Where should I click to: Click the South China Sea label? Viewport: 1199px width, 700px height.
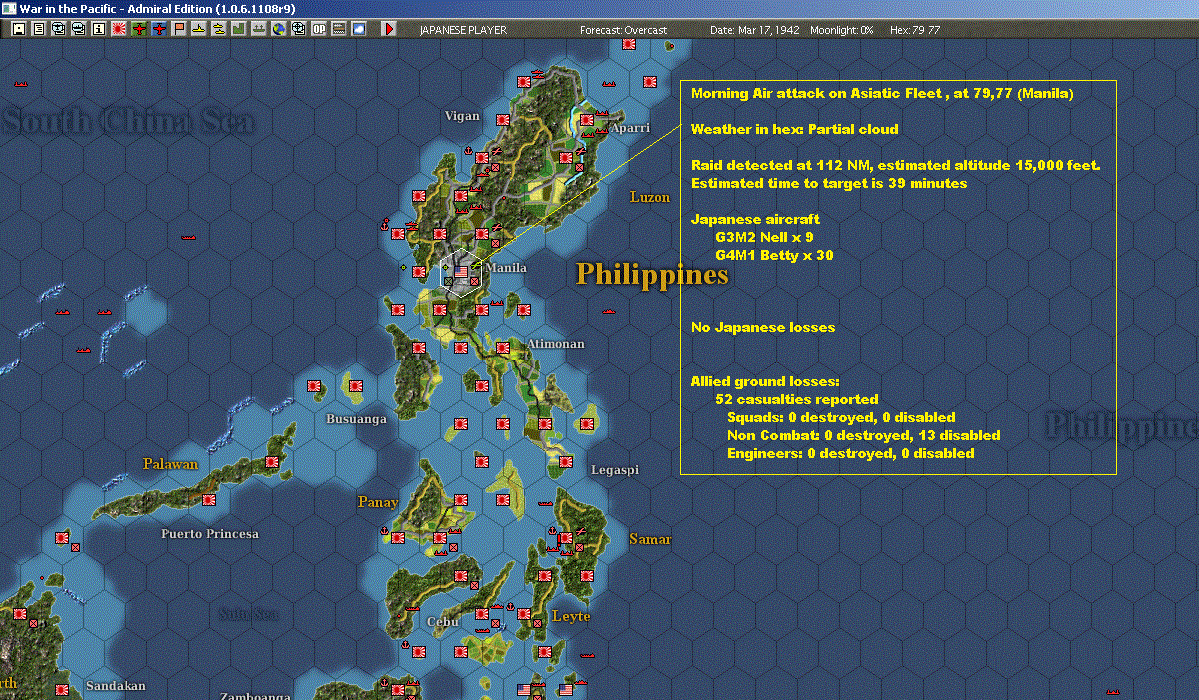click(128, 121)
